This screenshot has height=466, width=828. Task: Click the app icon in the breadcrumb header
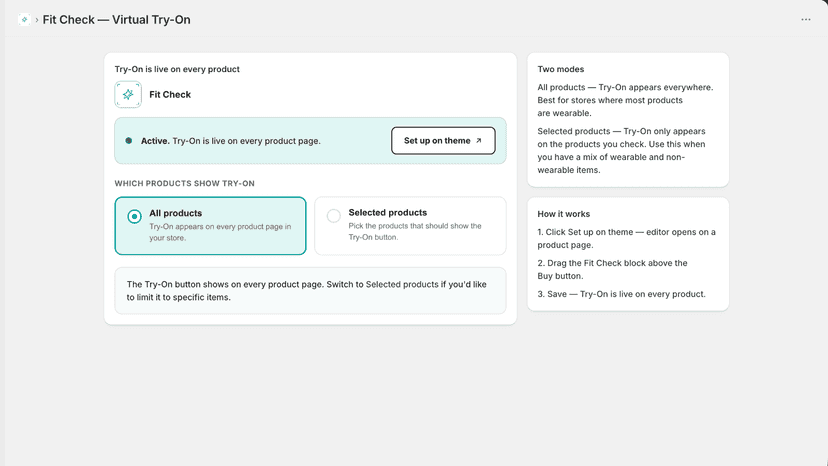click(24, 20)
